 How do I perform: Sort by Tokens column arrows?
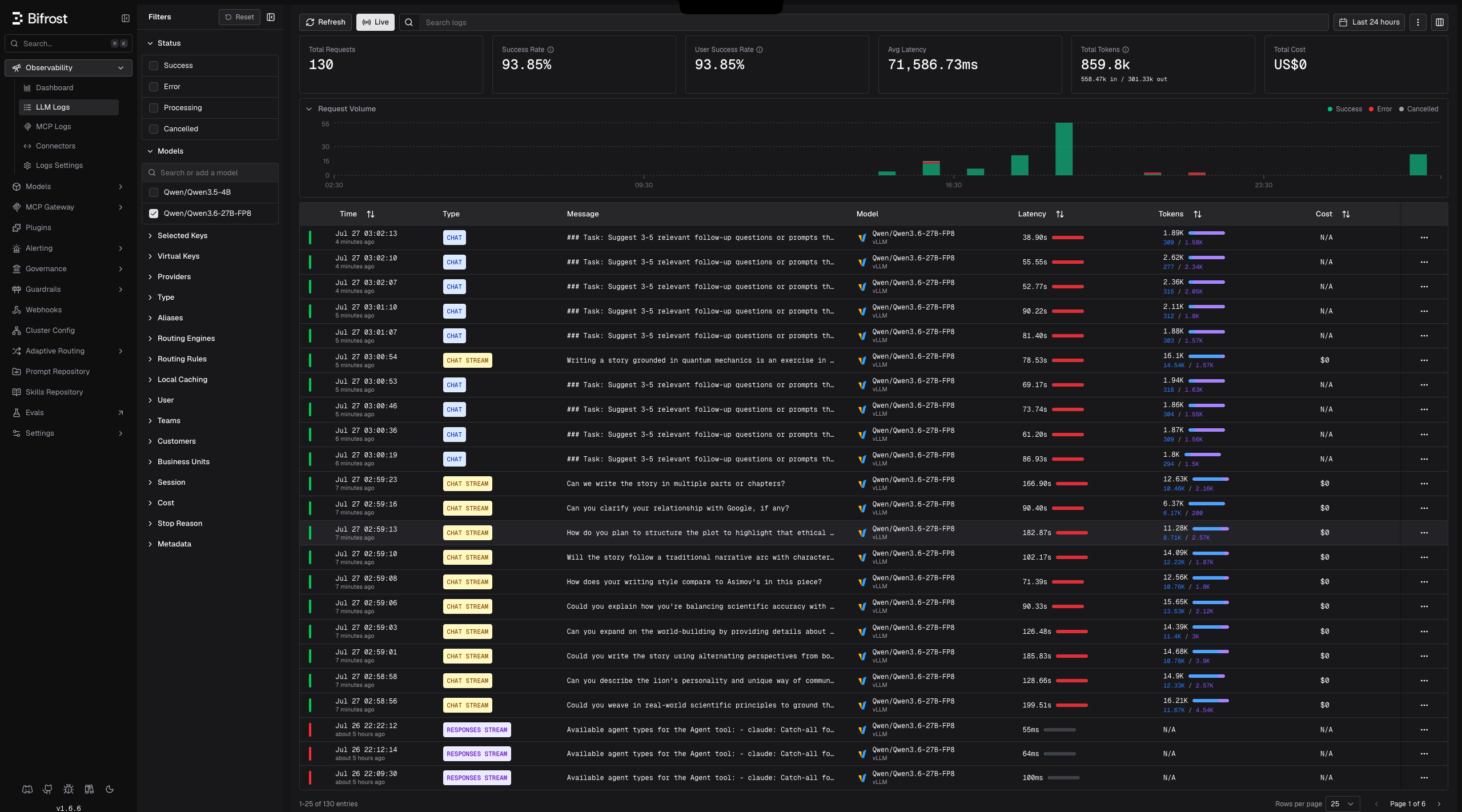point(1198,214)
